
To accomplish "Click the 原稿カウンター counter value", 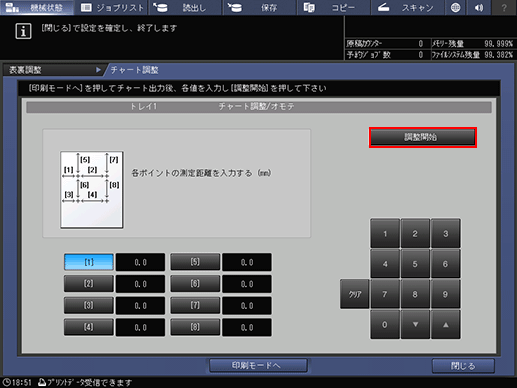I will pos(421,44).
